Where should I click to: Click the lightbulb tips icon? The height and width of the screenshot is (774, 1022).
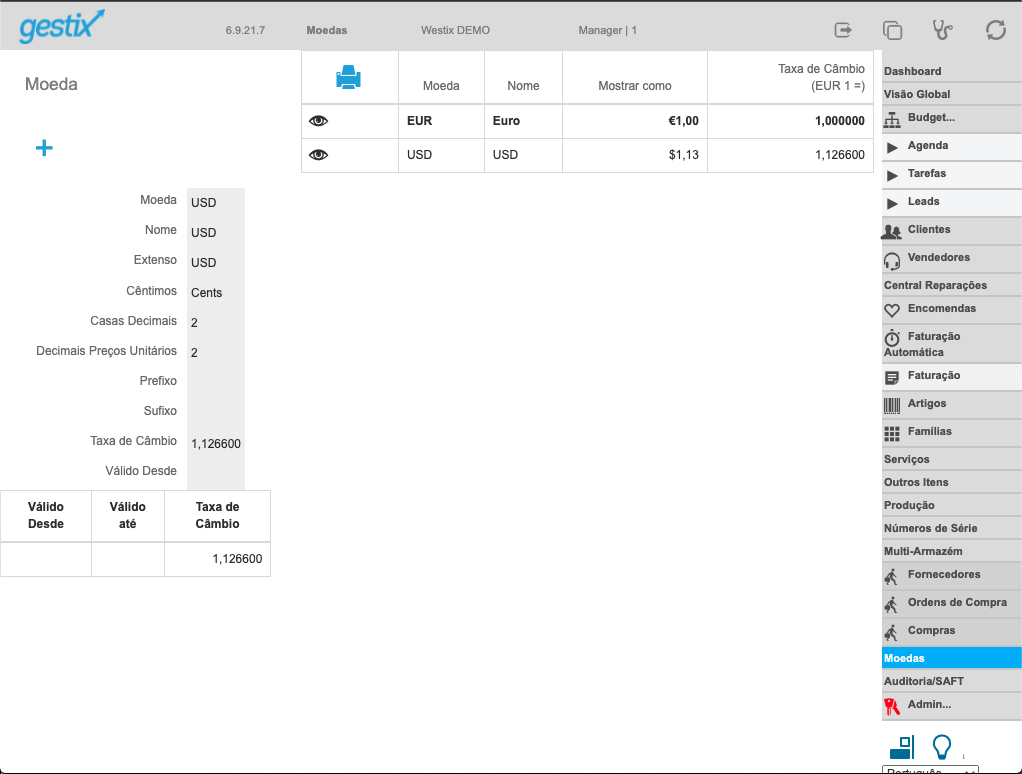pyautogui.click(x=942, y=747)
